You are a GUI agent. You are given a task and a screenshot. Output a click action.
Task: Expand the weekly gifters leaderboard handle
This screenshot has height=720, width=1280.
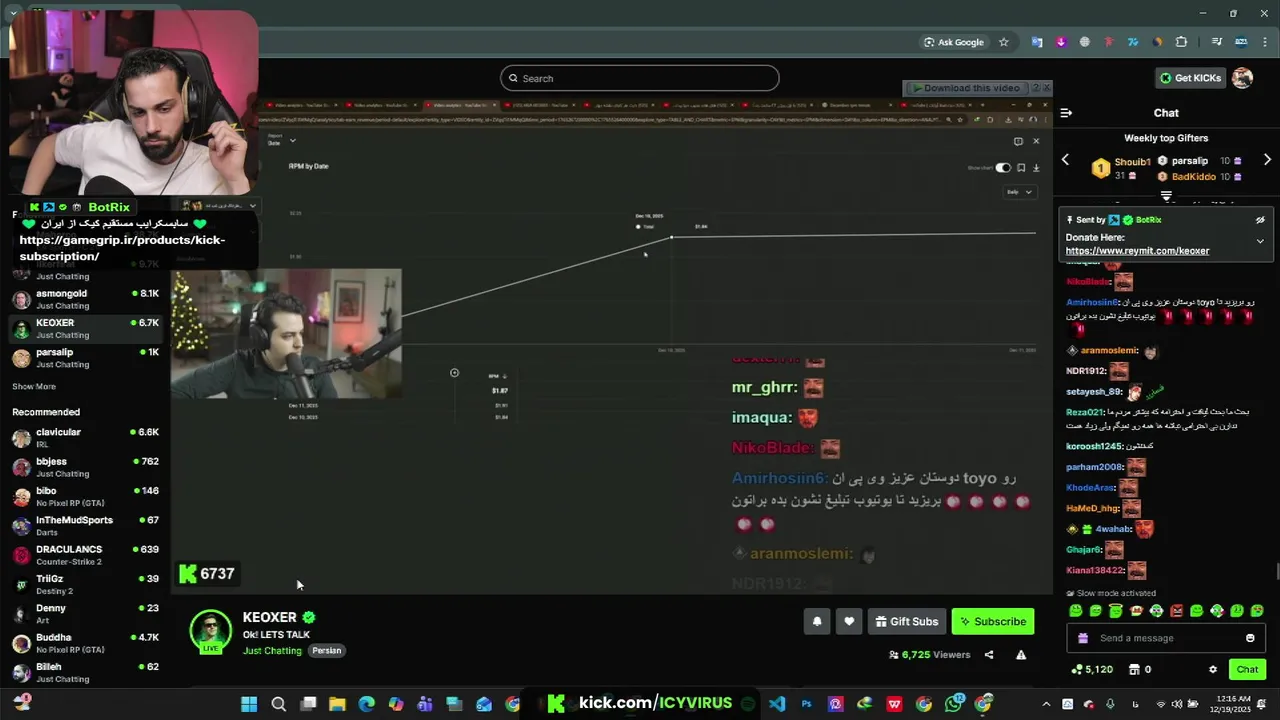1166,196
